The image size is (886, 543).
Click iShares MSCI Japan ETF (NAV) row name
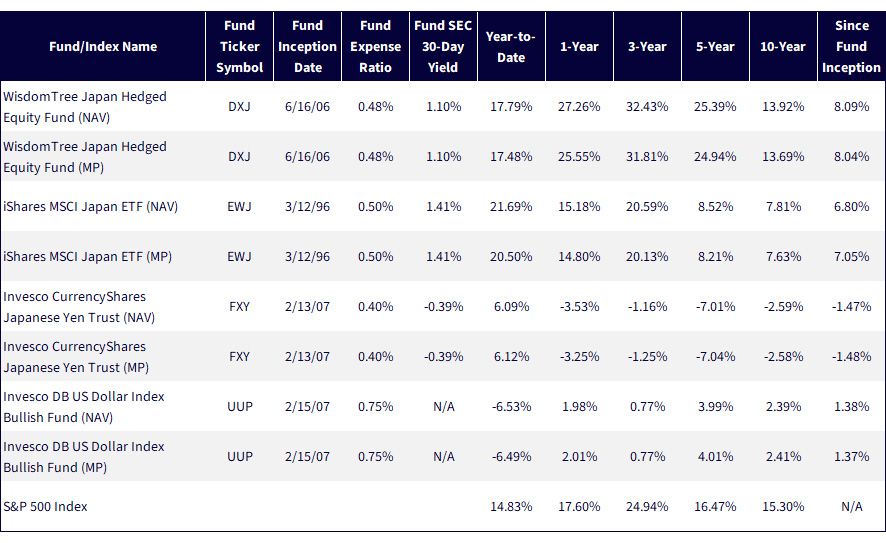[90, 207]
